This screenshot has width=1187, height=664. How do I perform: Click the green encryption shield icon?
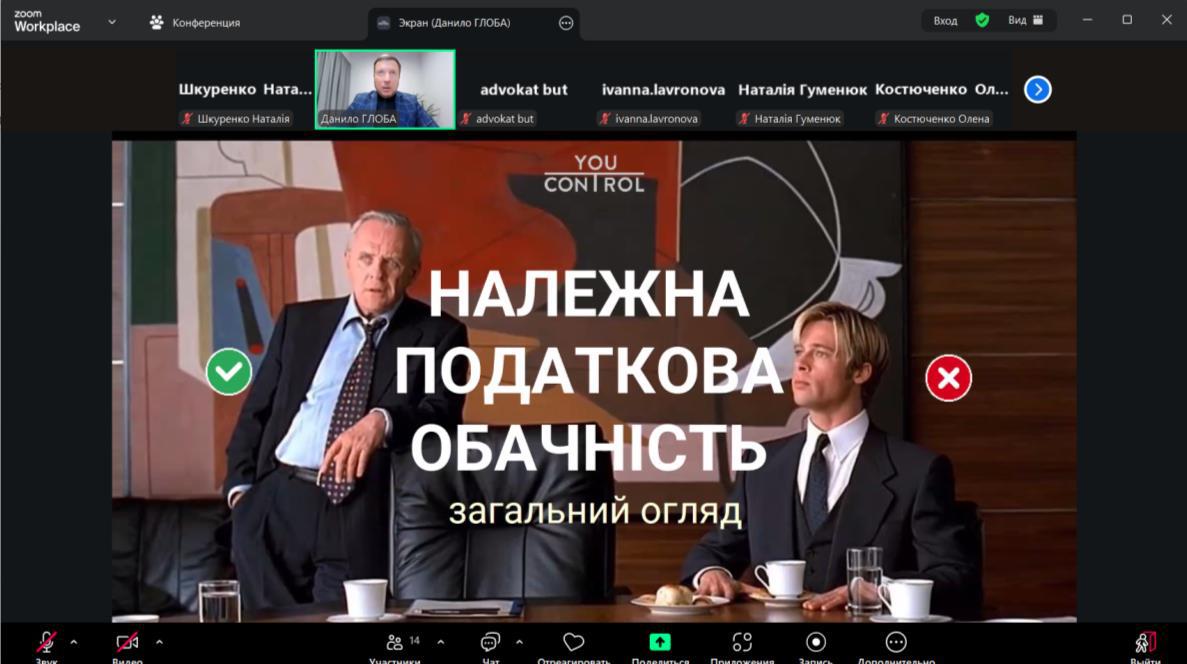(982, 20)
